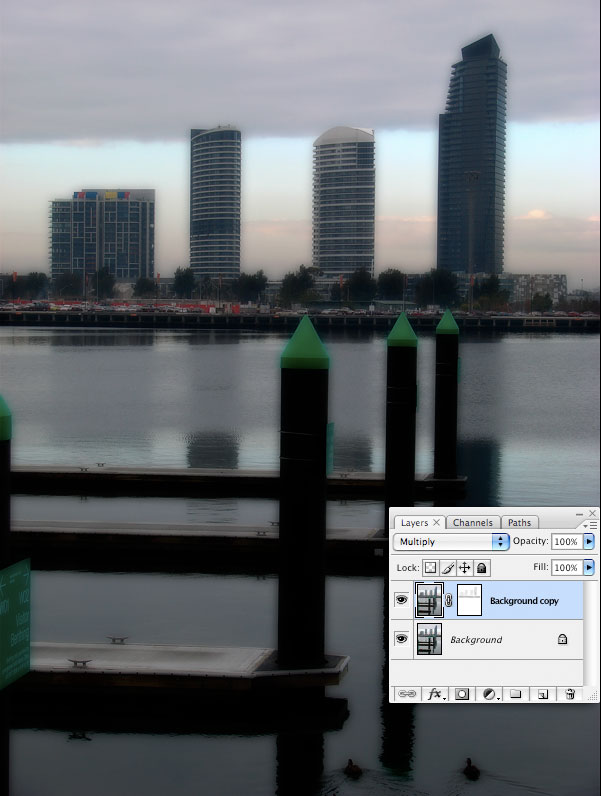Open the Layers panel options menu
The height and width of the screenshot is (796, 601).
591,525
